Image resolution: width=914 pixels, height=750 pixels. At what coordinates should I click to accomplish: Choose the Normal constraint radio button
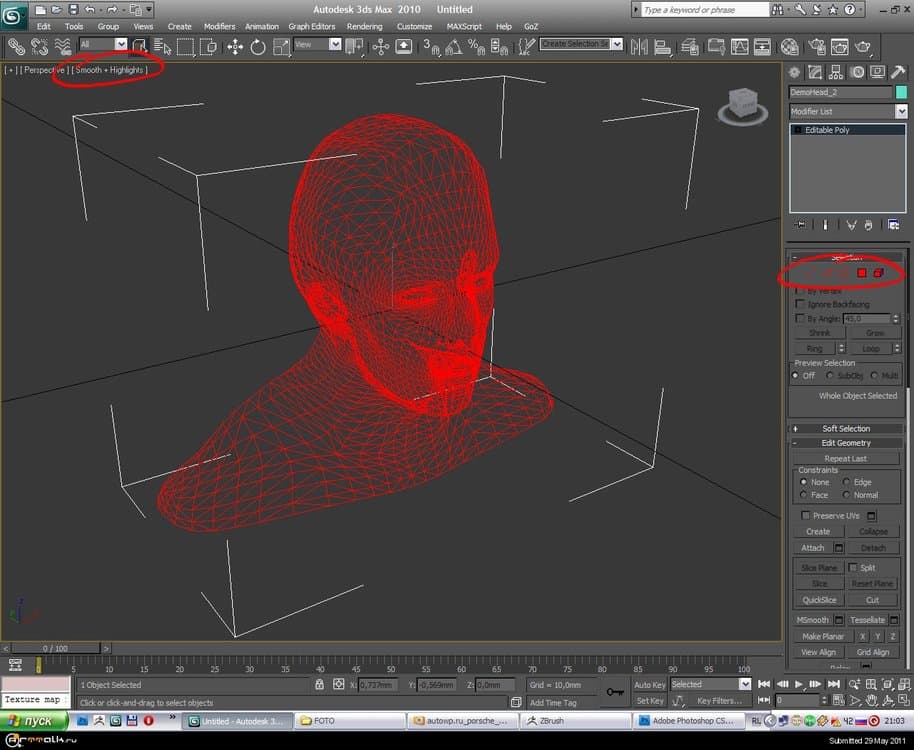[846, 495]
